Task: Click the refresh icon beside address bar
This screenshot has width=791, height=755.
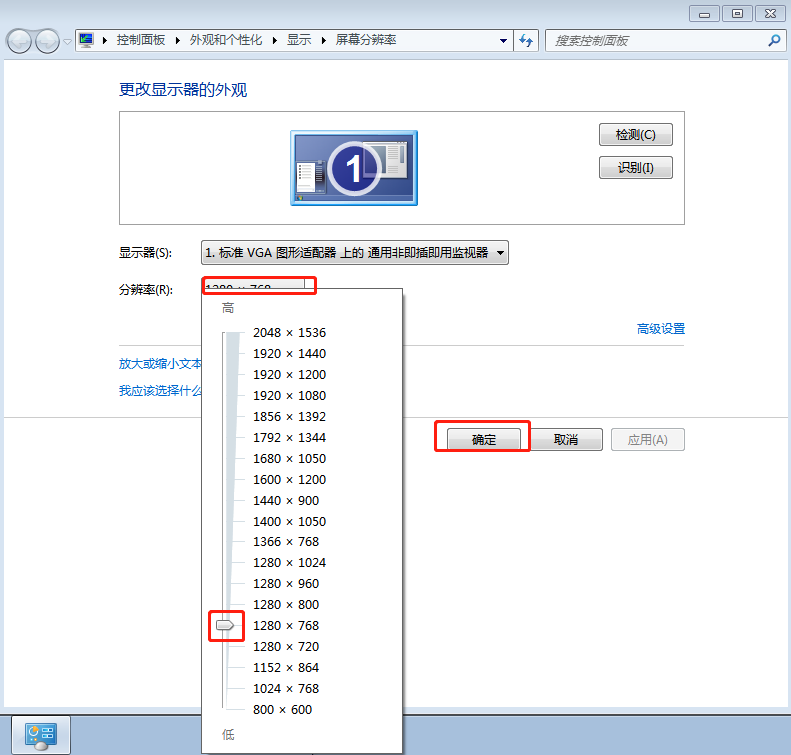Action: coord(527,41)
